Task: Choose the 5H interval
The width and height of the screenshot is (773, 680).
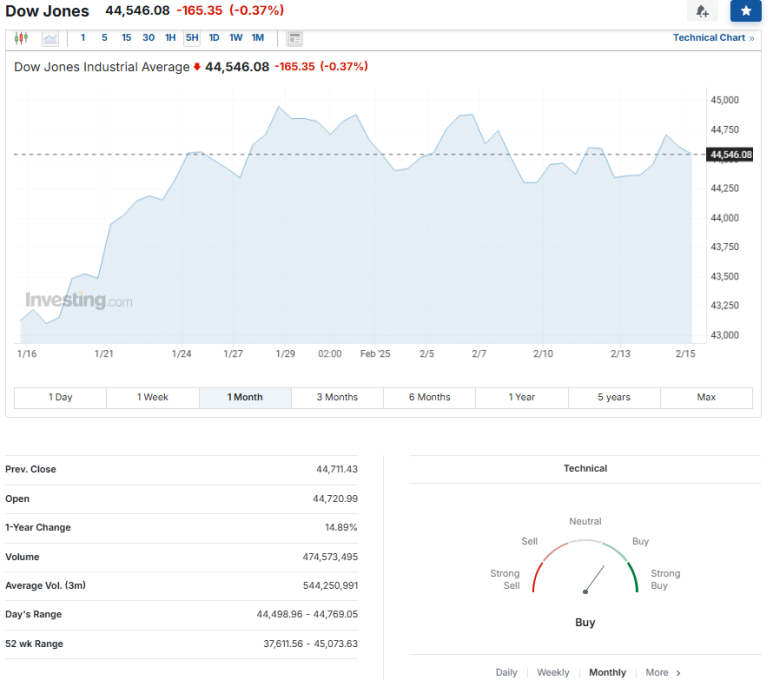Action: [192, 38]
